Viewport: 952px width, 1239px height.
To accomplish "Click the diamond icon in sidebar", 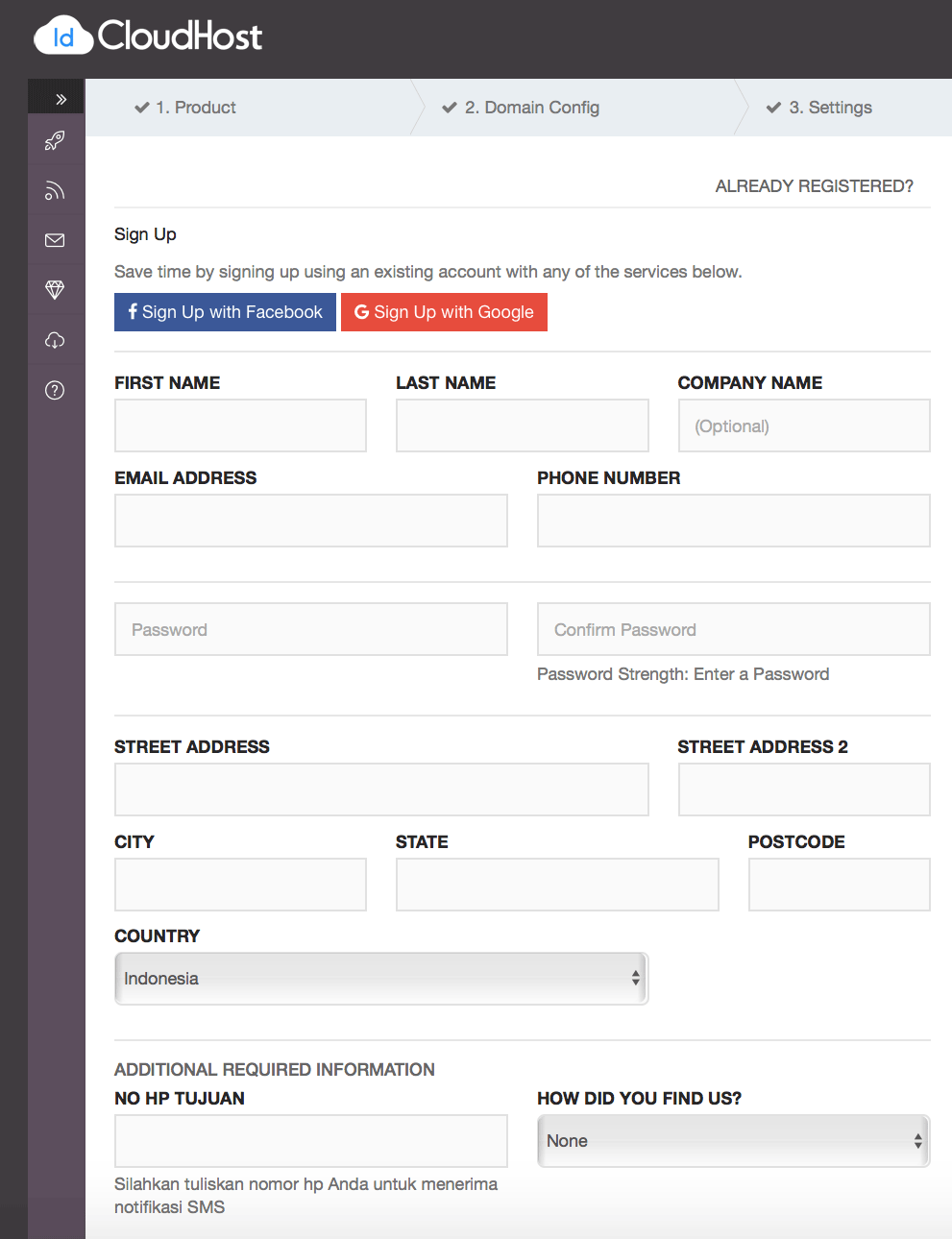I will coord(55,290).
